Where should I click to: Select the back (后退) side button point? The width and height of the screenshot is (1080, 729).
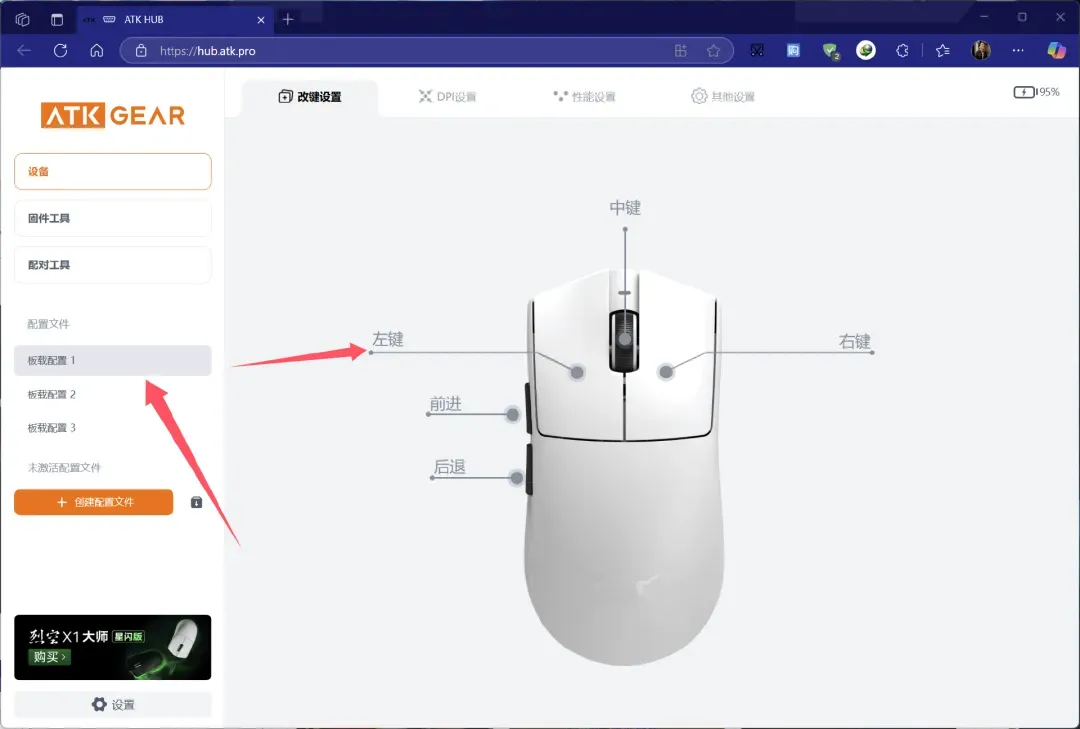pyautogui.click(x=517, y=478)
